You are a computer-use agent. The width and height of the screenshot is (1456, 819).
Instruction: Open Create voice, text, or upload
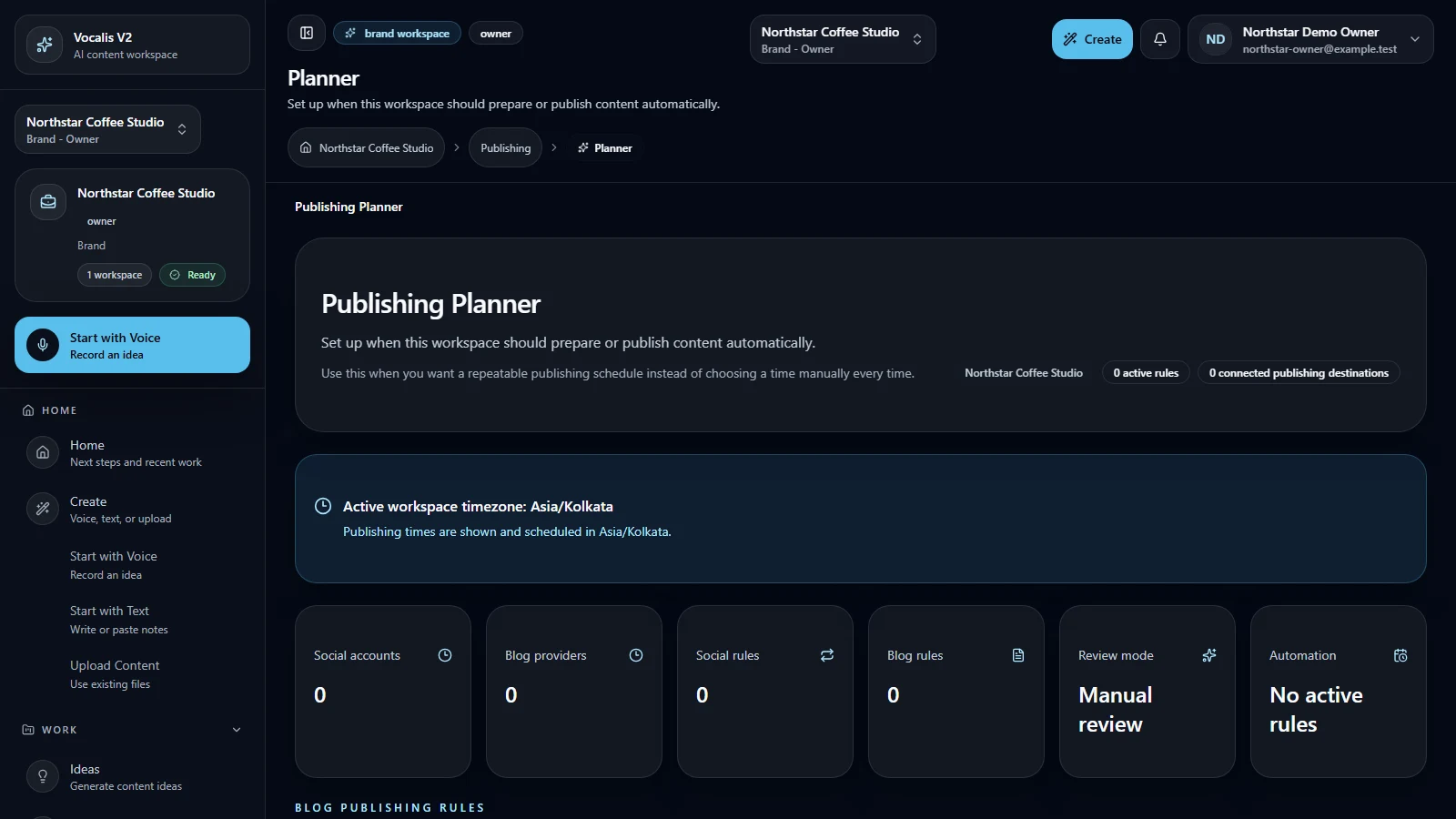[x=132, y=510]
